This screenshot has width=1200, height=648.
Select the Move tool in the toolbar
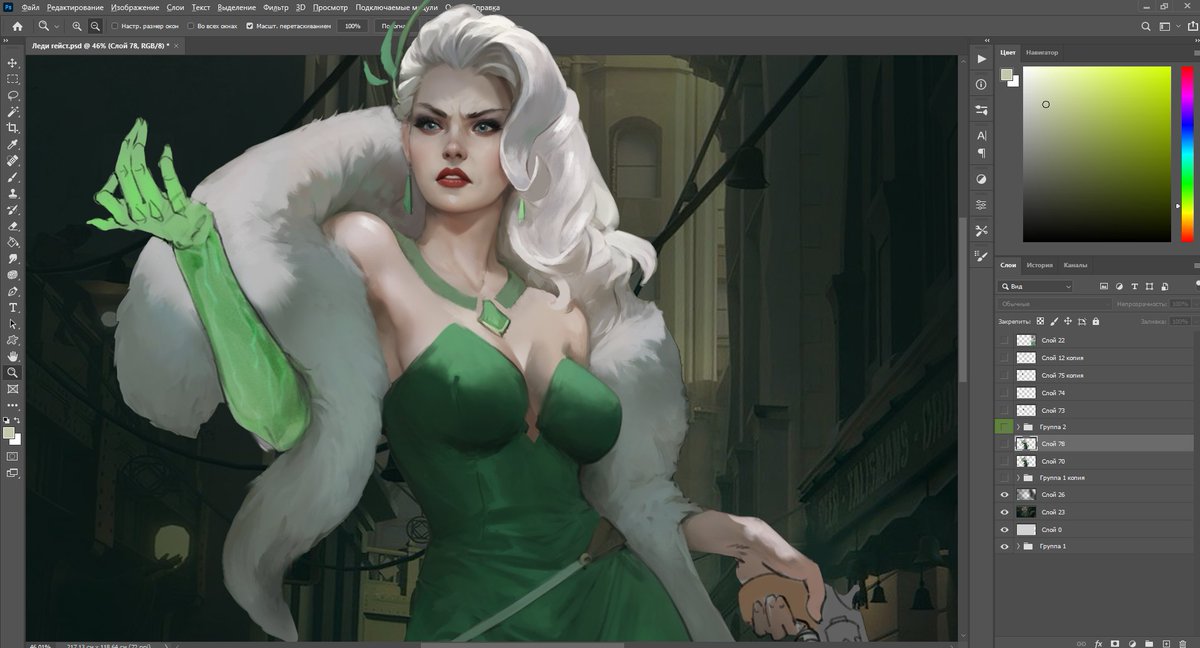click(13, 62)
